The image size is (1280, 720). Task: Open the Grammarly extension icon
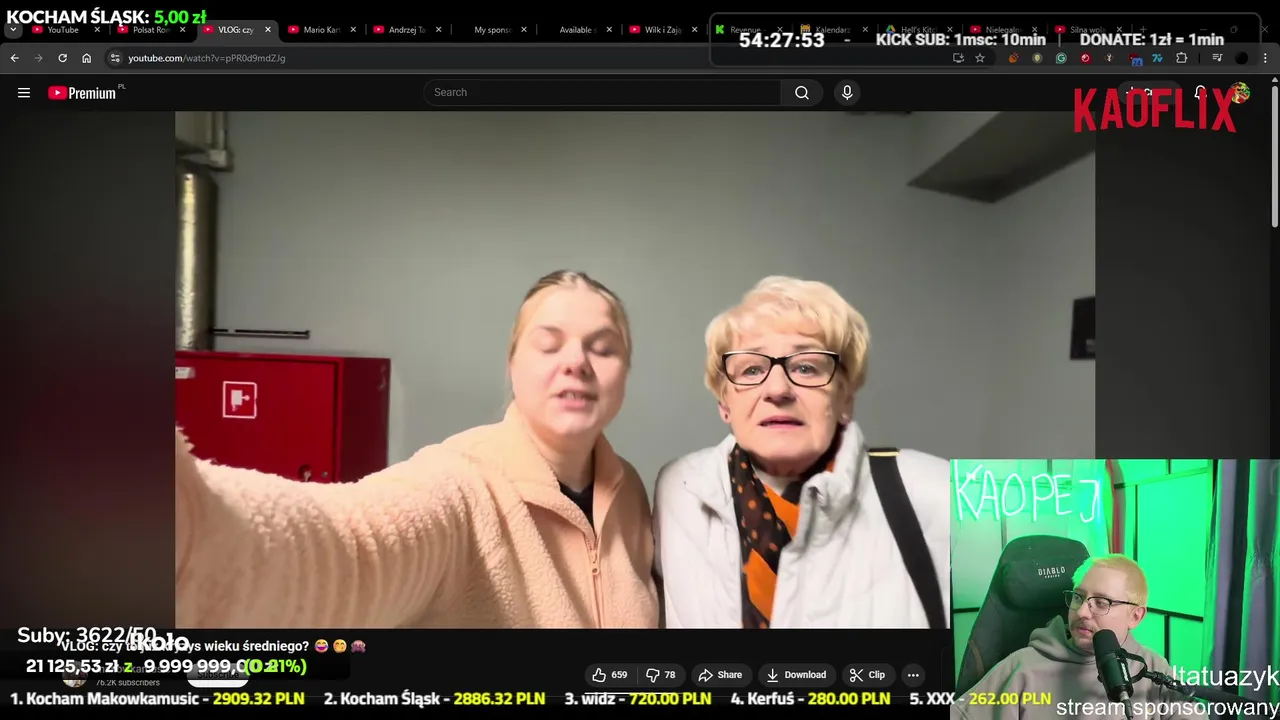[x=1061, y=58]
